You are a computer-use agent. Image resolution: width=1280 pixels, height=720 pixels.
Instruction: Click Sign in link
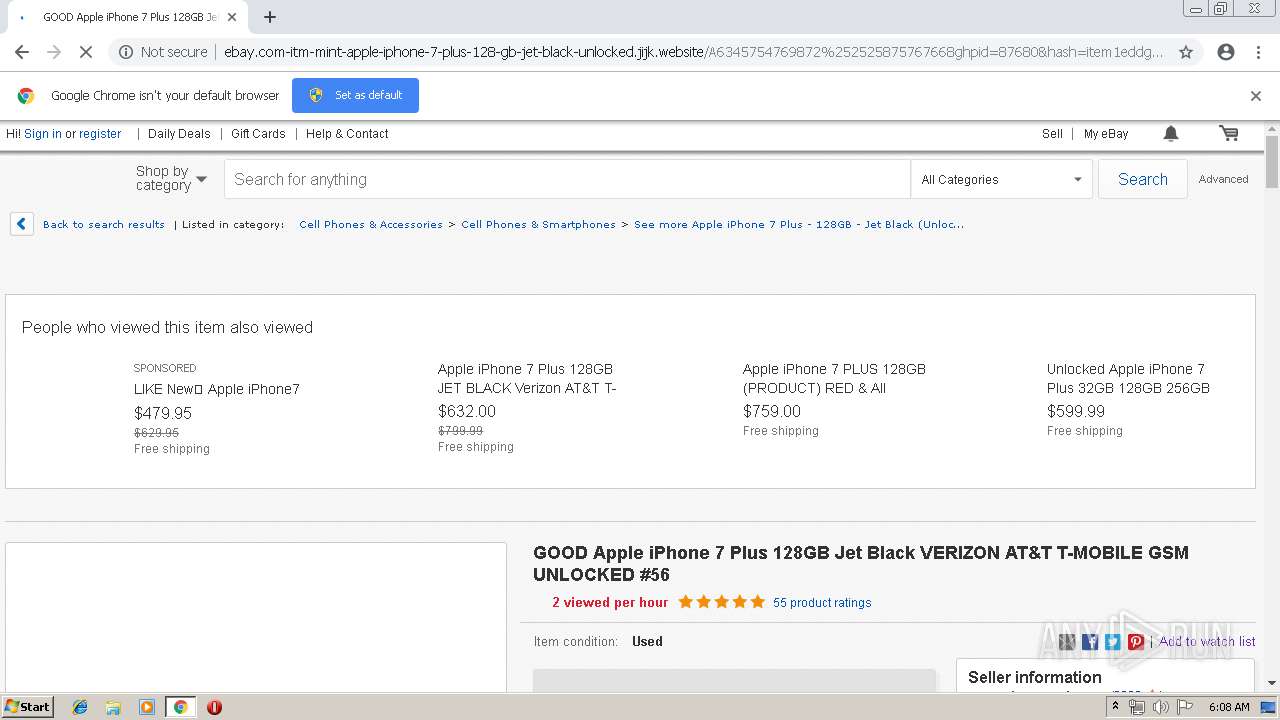43,133
